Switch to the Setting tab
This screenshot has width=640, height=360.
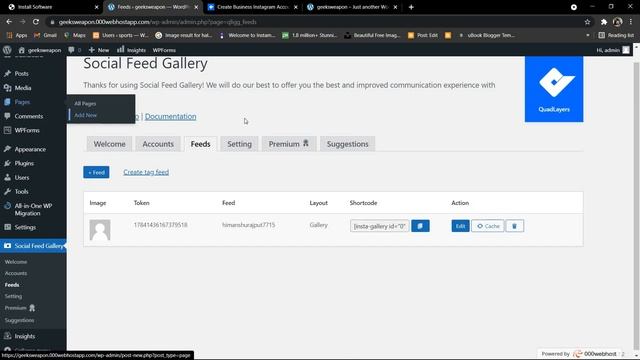tap(239, 144)
